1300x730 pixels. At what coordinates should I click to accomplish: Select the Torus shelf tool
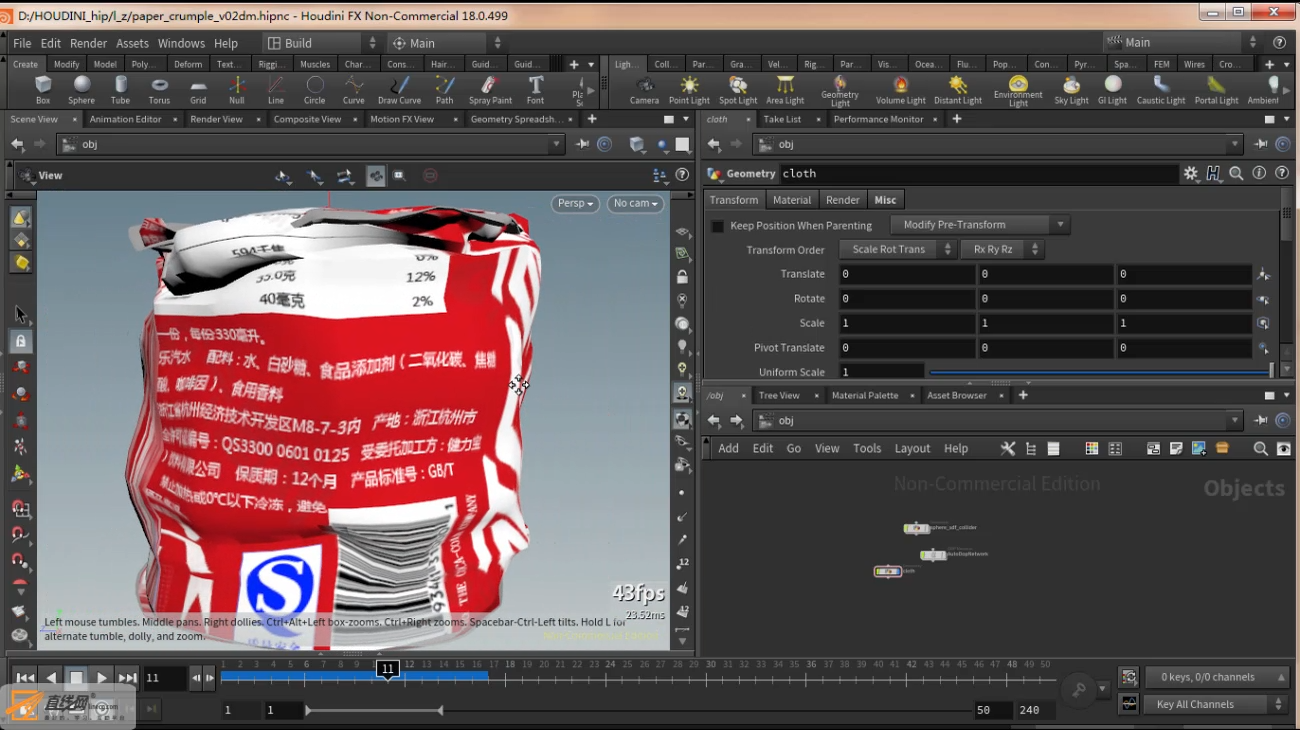click(159, 90)
